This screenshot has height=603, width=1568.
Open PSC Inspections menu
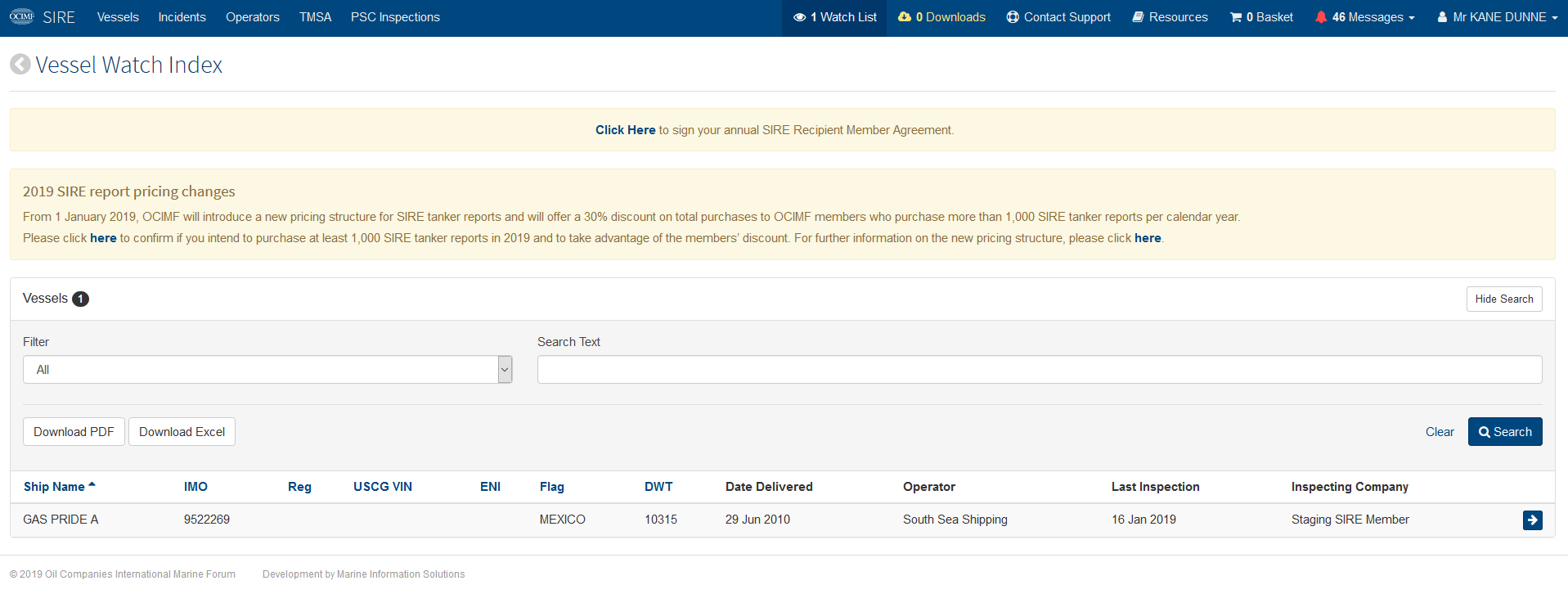(x=395, y=17)
